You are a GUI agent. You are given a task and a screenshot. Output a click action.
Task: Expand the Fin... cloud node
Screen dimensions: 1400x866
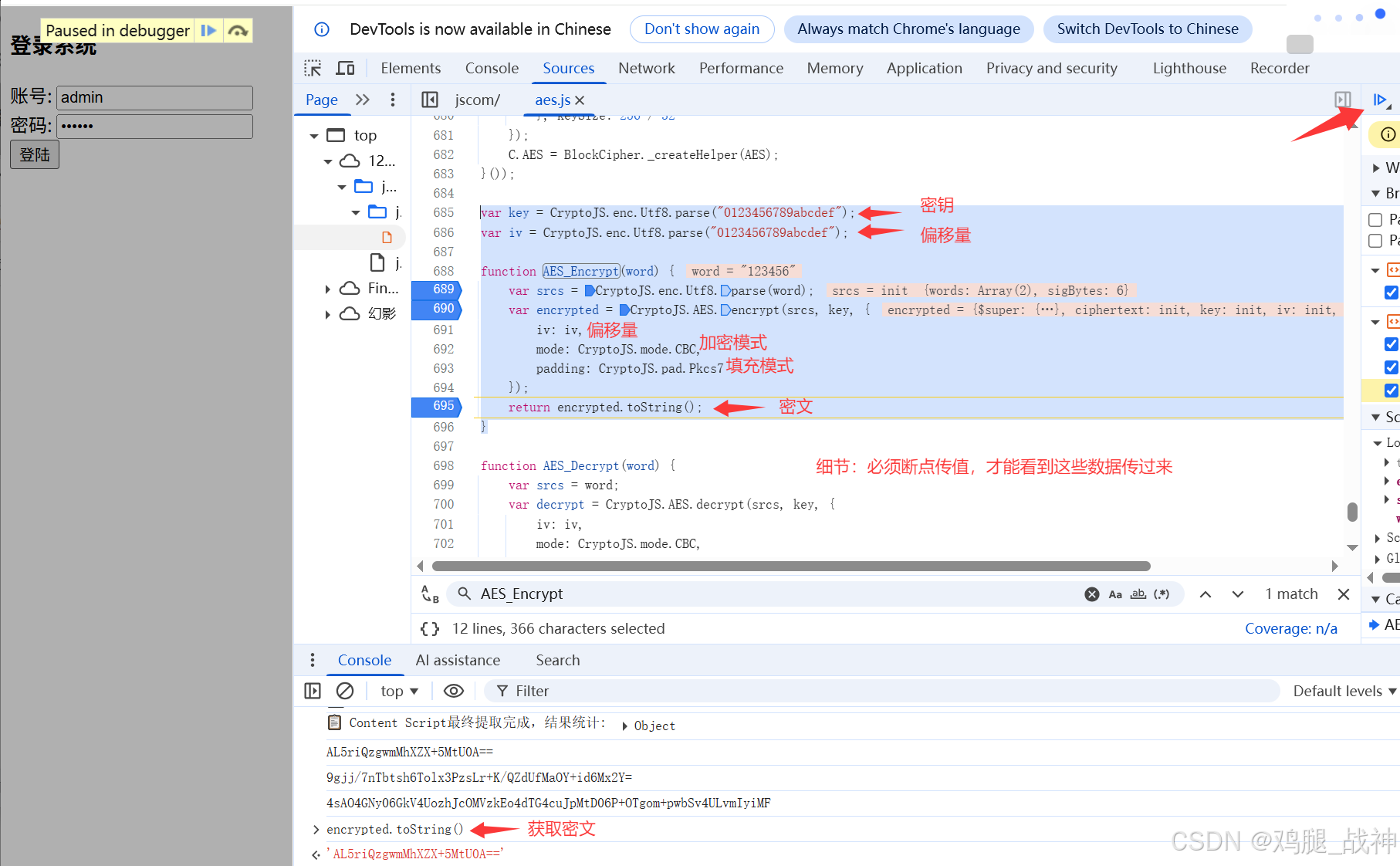click(328, 289)
